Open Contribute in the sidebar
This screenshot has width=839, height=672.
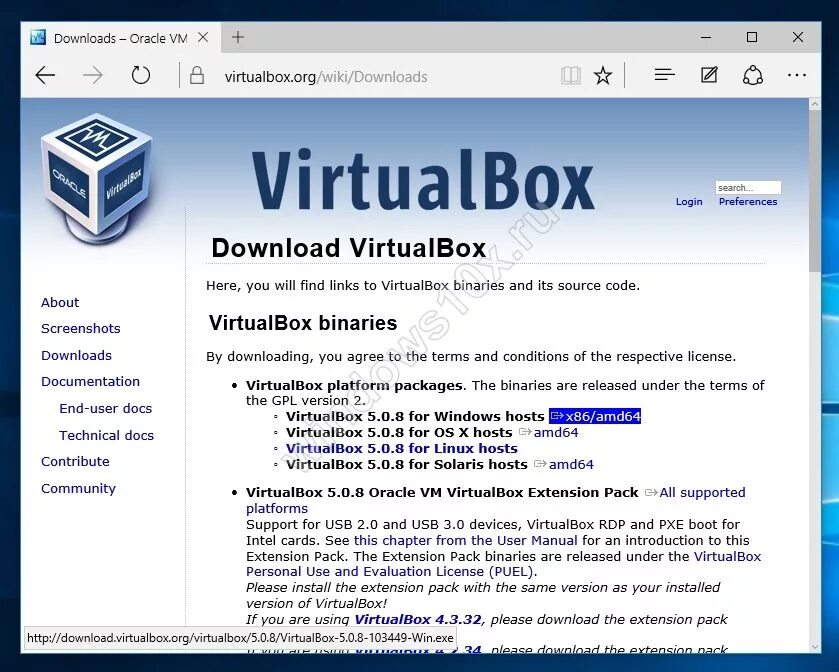click(x=75, y=461)
